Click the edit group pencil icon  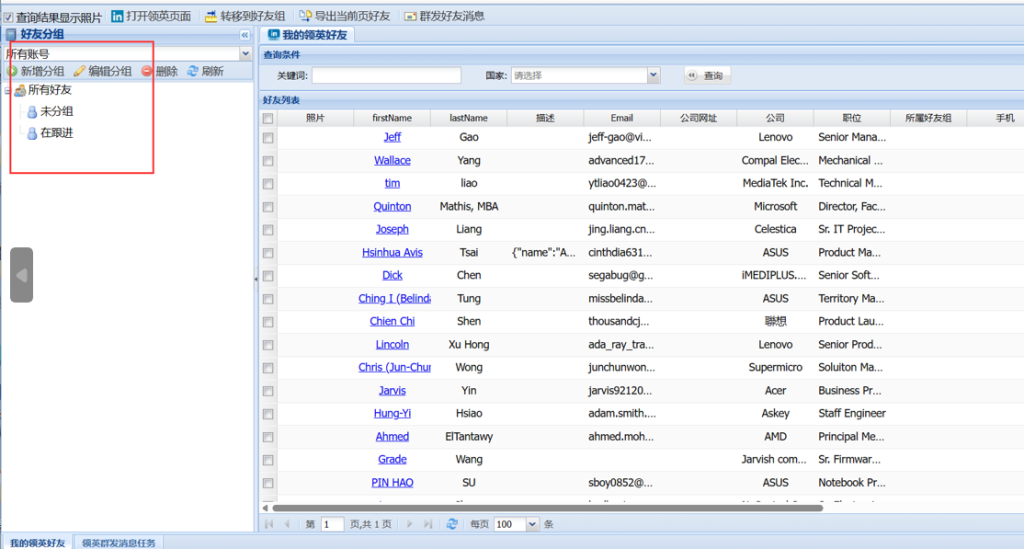[x=79, y=71]
